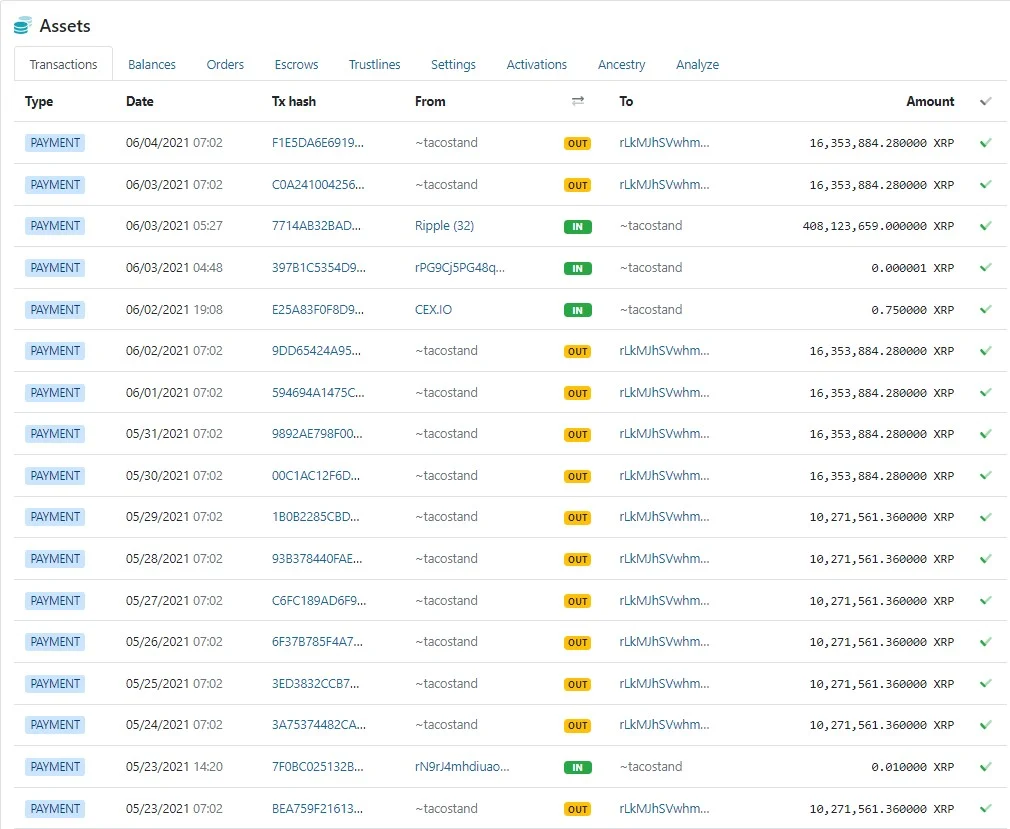Click the direction arrows column header icon
Viewport: 1010px width, 829px height.
(x=578, y=101)
